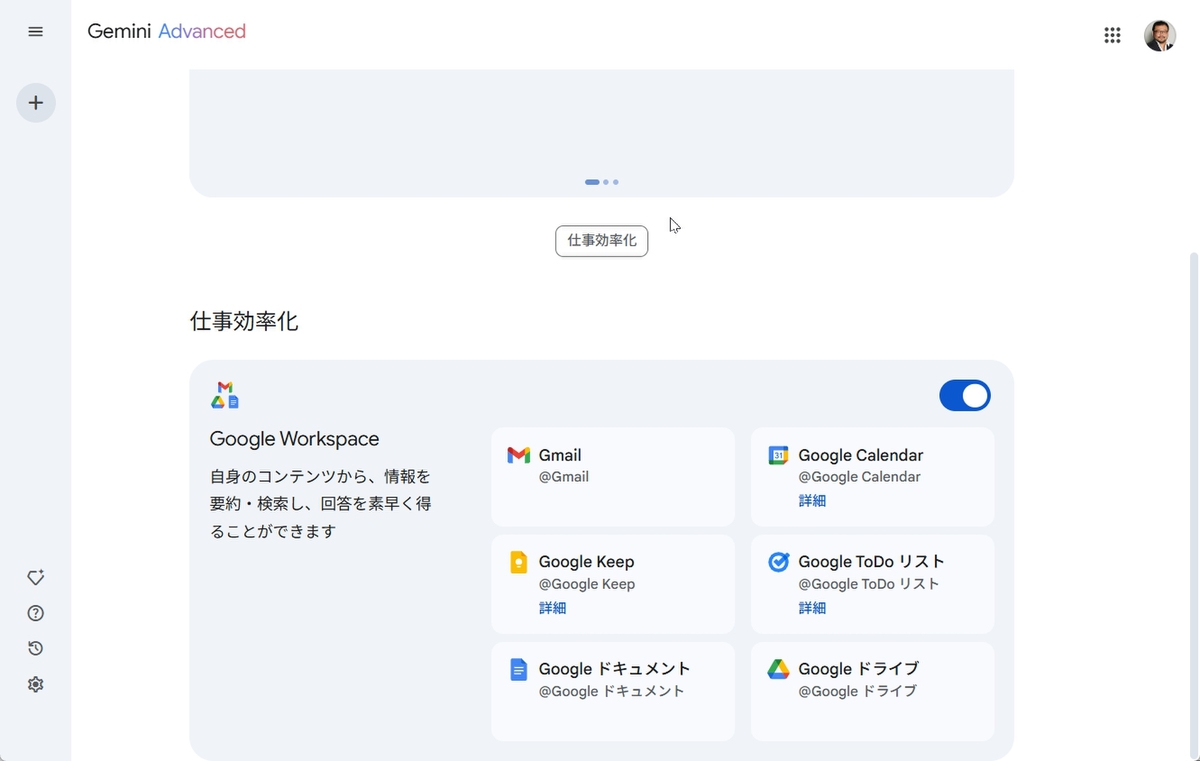This screenshot has width=1200, height=761.
Task: Open the Help question mark icon
Action: tap(36, 613)
